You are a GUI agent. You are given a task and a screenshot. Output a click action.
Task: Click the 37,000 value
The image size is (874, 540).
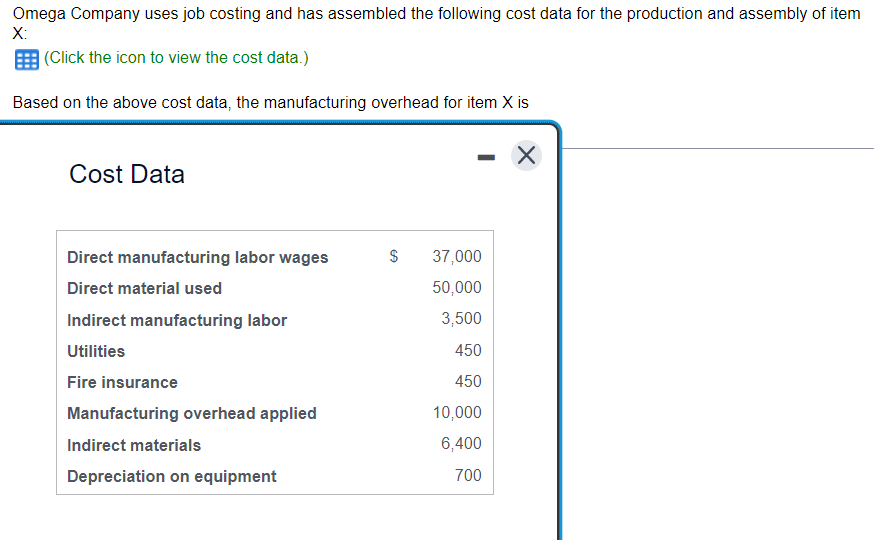[x=457, y=256]
